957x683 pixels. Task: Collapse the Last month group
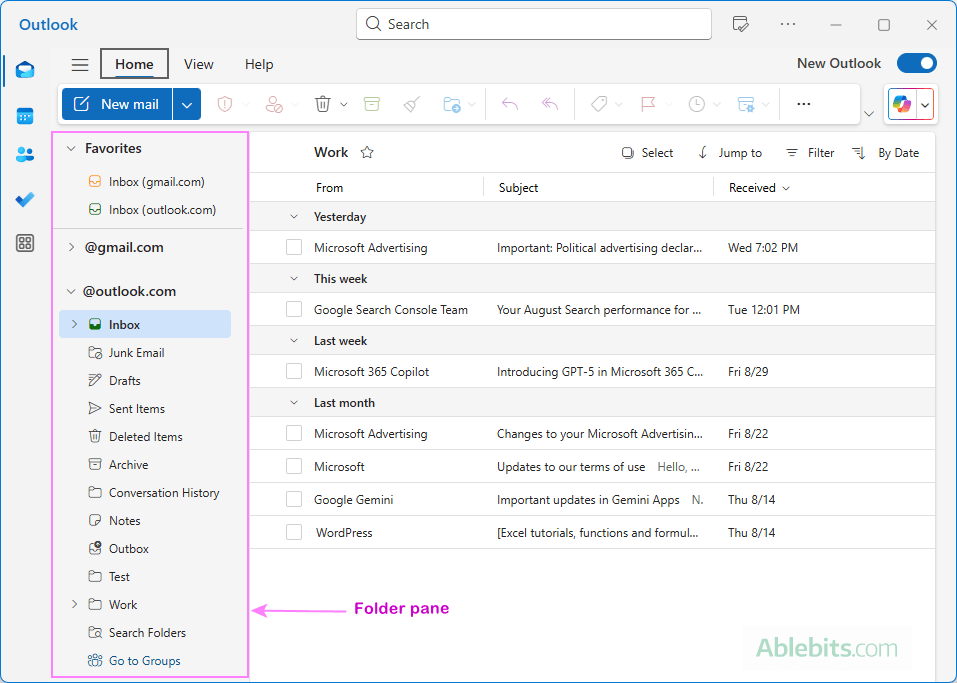[294, 403]
